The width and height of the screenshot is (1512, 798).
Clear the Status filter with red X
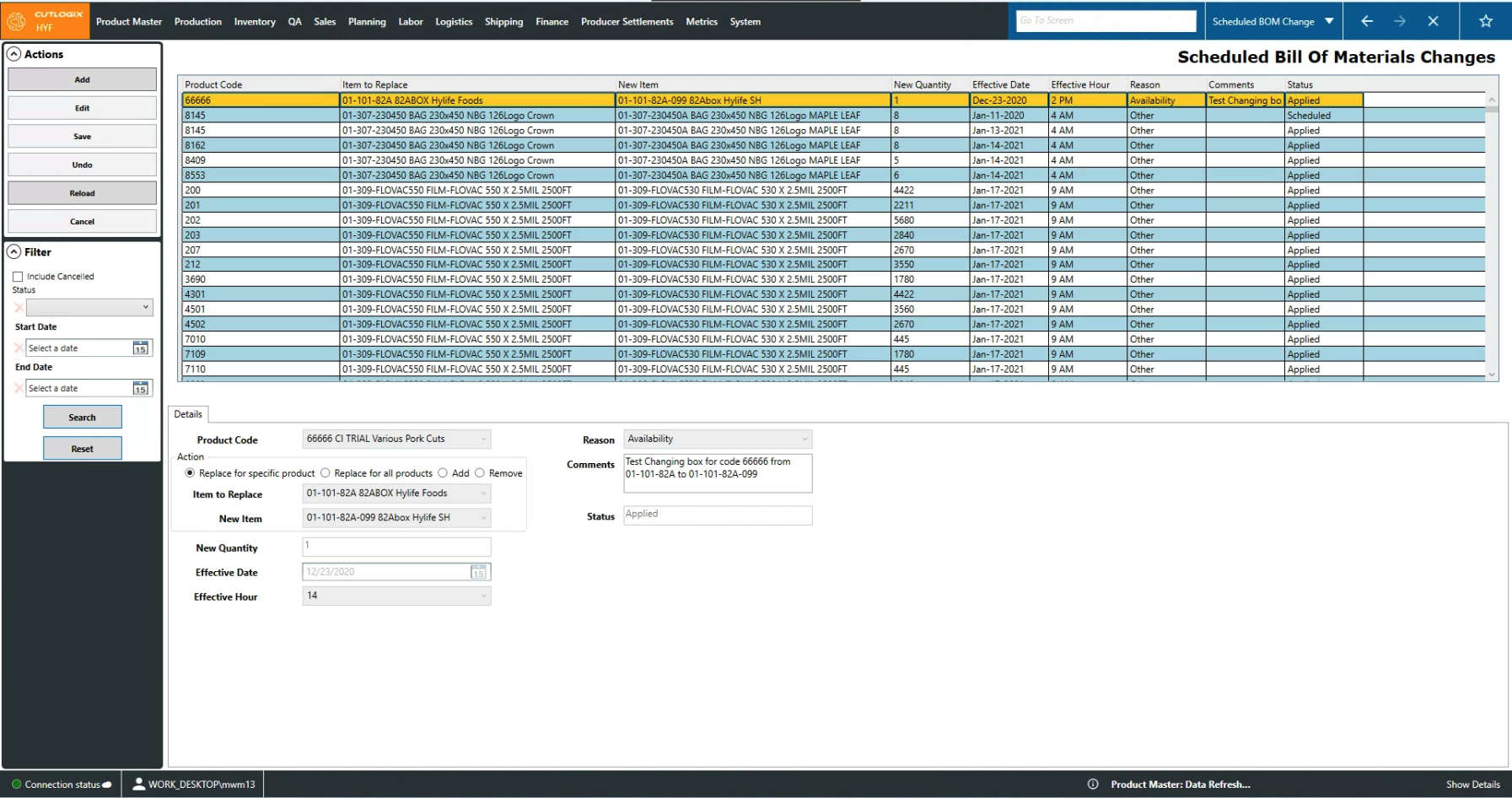(x=19, y=308)
